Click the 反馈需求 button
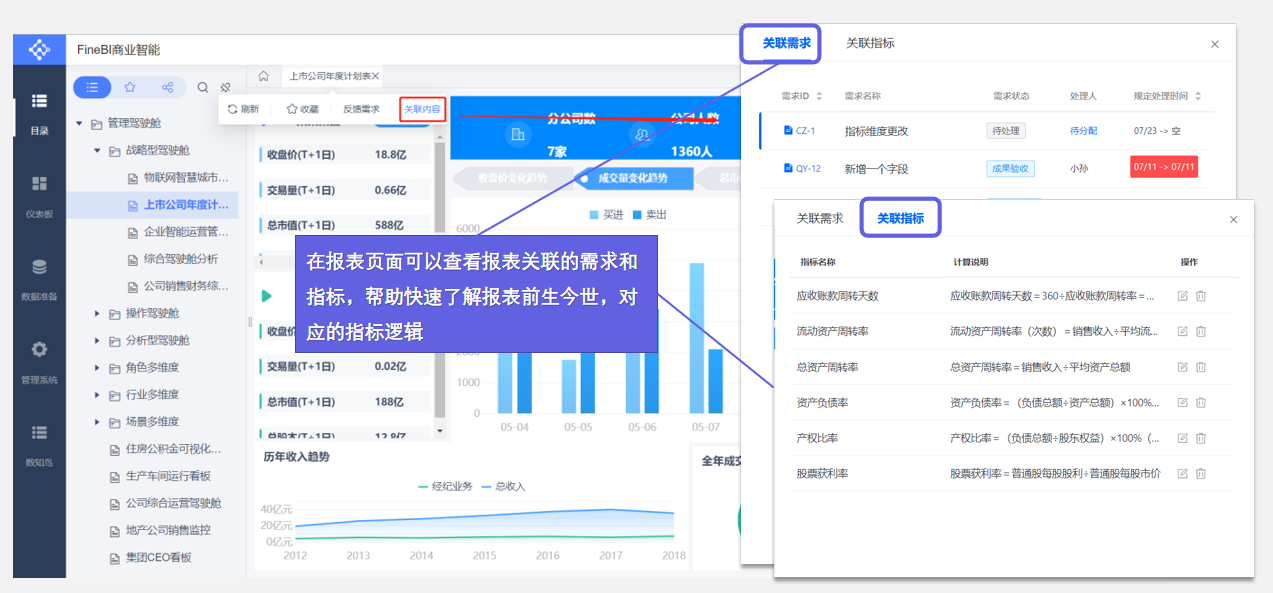The image size is (1273, 593). [x=361, y=109]
